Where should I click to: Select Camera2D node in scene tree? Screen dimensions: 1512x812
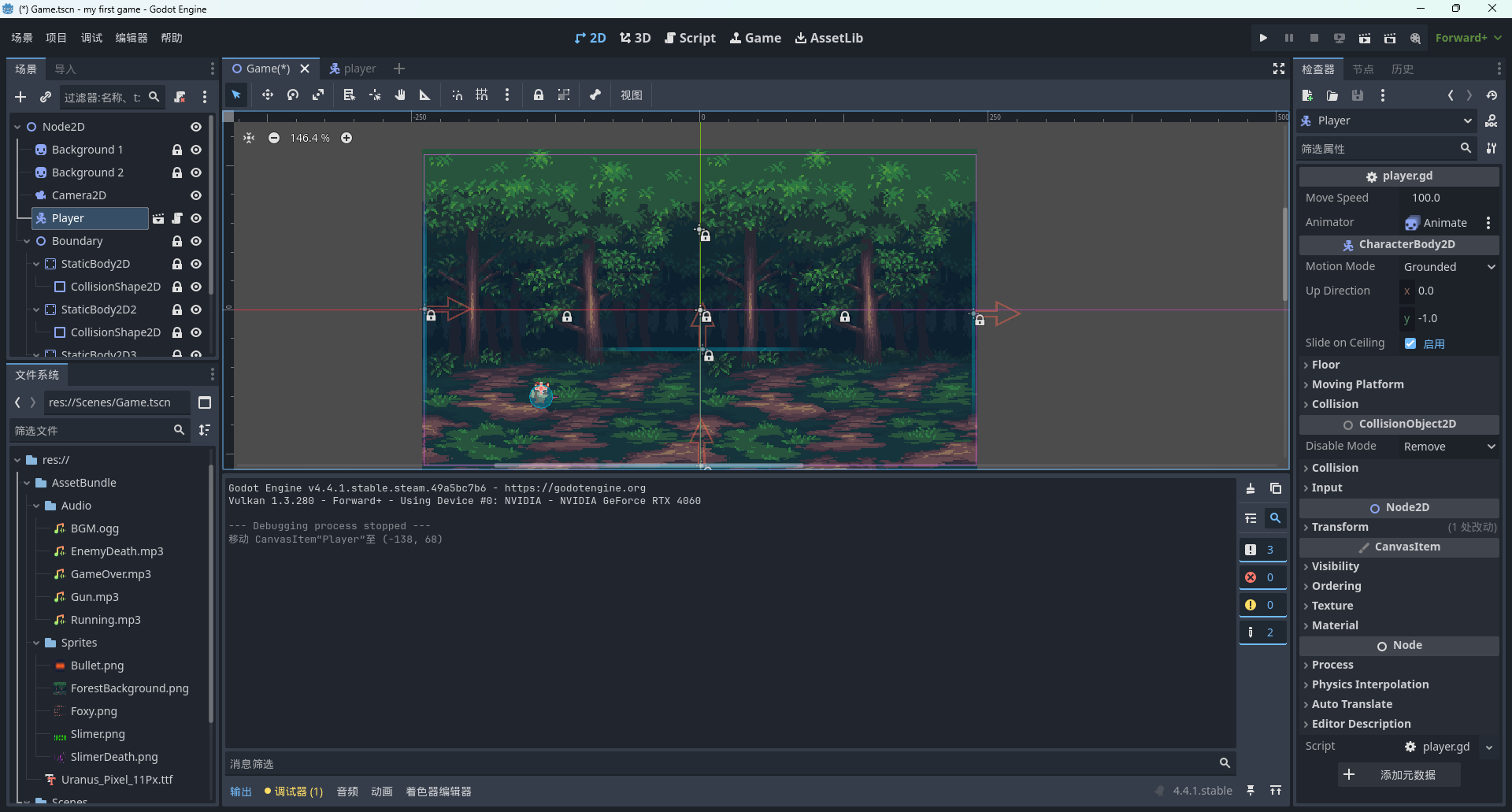79,195
